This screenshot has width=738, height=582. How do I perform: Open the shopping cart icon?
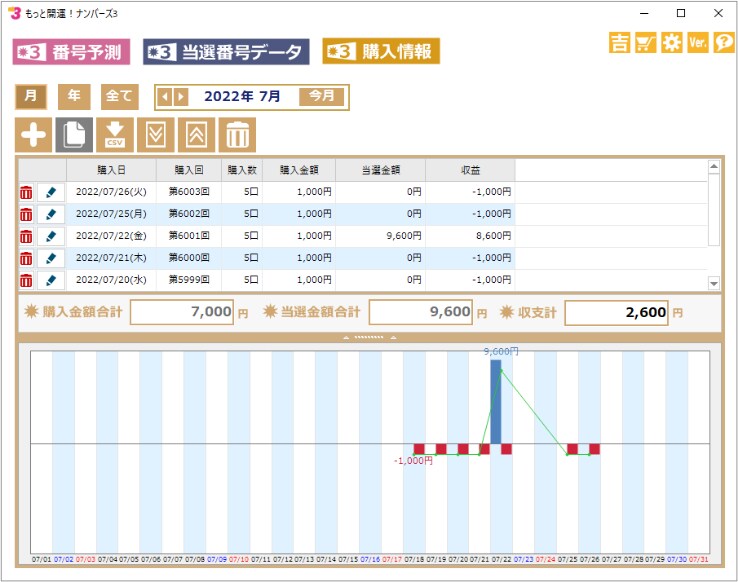[645, 43]
